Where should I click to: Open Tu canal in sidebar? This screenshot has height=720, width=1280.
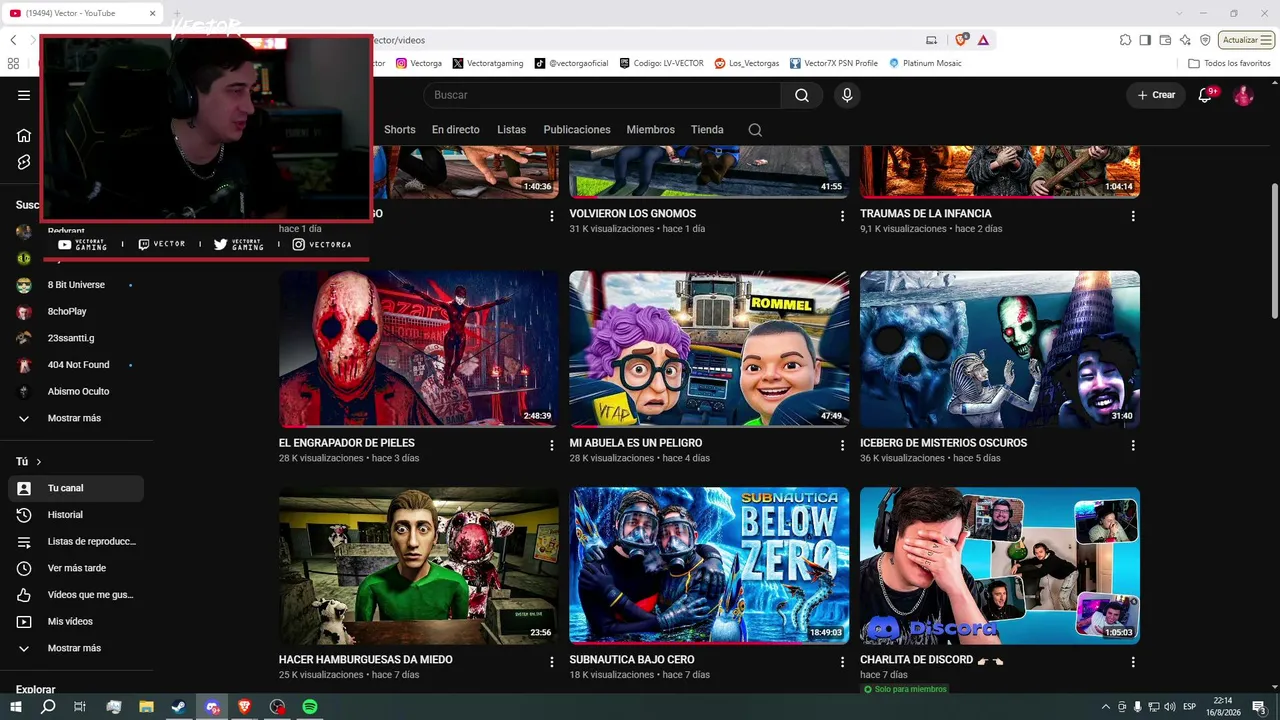(76, 488)
